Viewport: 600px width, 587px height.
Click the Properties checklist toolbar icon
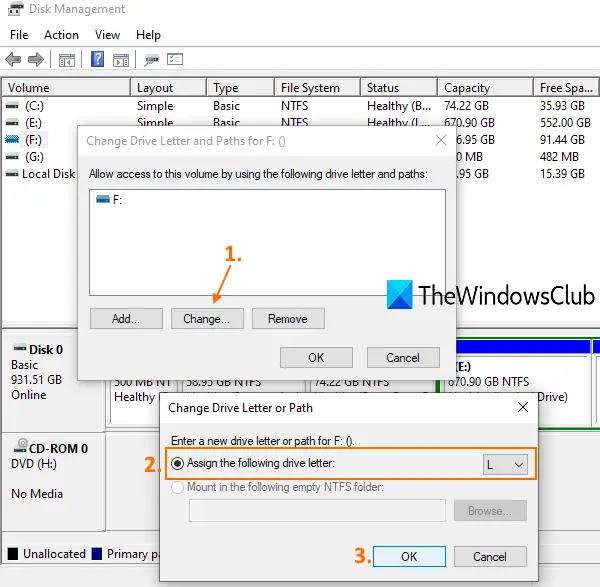point(175,59)
